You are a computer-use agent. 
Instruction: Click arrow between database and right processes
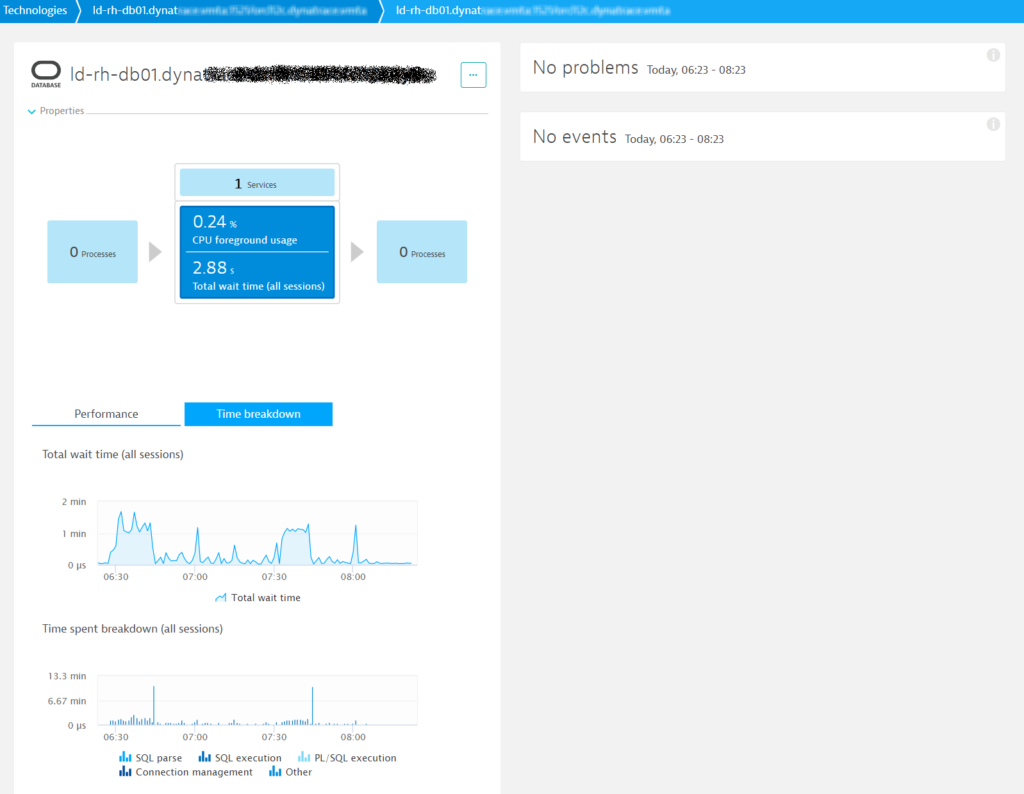[x=357, y=252]
